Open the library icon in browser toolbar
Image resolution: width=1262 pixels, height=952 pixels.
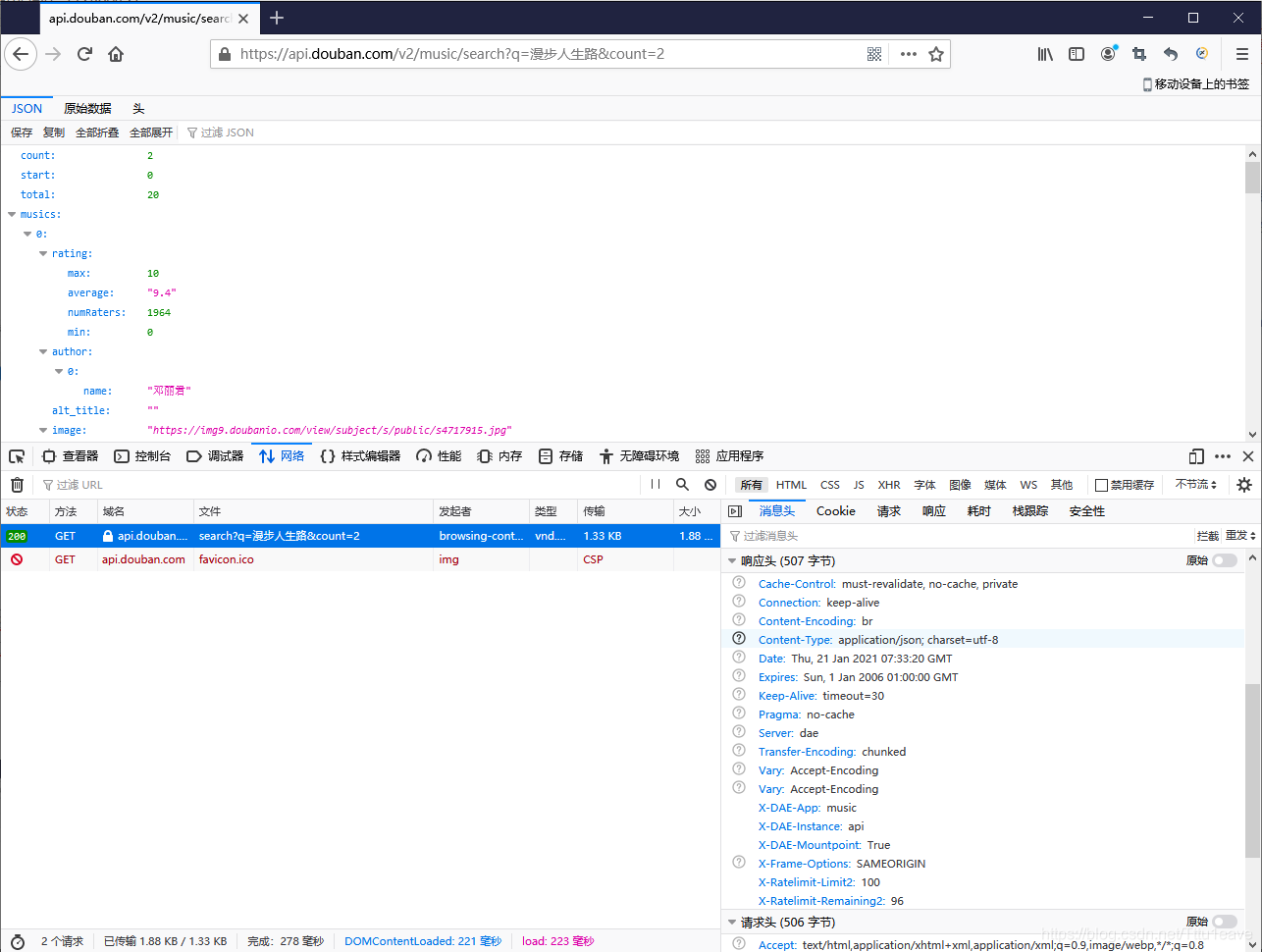(x=1045, y=54)
